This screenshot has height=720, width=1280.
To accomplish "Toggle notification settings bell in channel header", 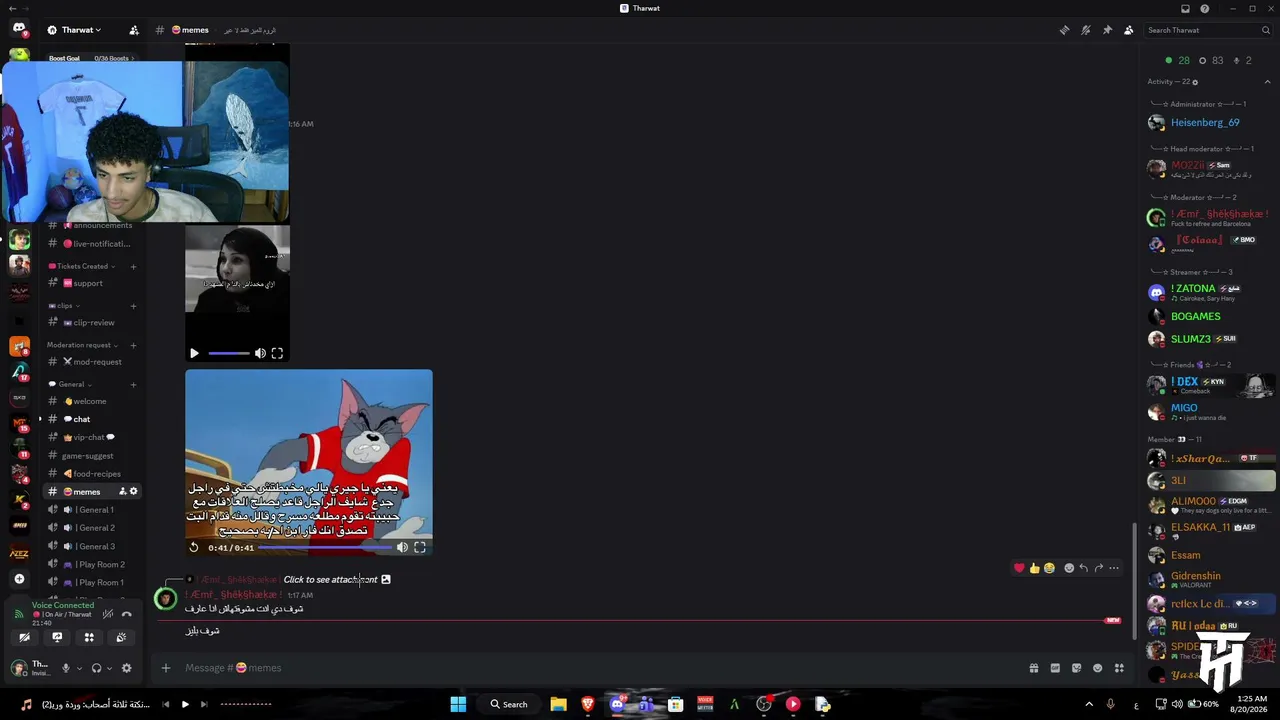I will 1086,30.
